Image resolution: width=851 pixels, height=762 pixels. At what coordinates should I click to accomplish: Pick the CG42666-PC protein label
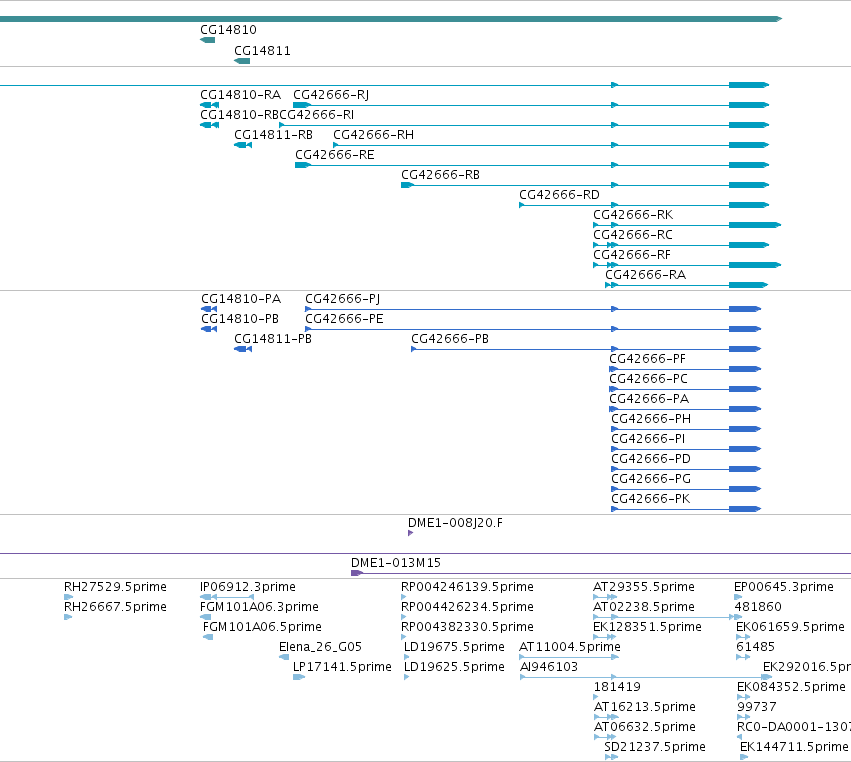coord(649,379)
